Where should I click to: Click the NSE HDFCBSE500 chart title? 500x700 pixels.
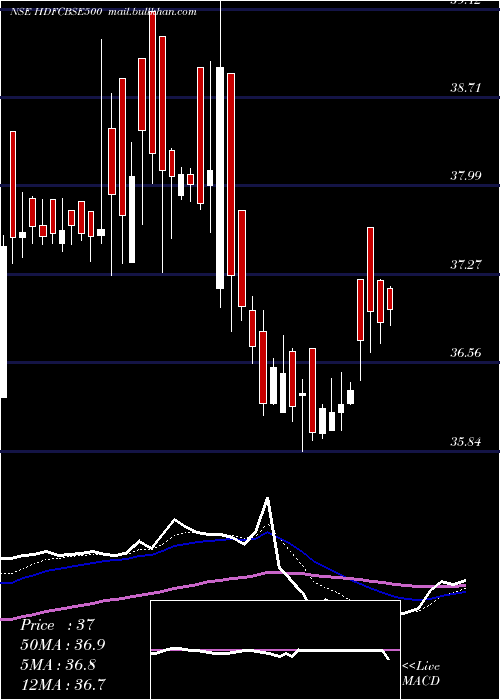click(x=58, y=12)
